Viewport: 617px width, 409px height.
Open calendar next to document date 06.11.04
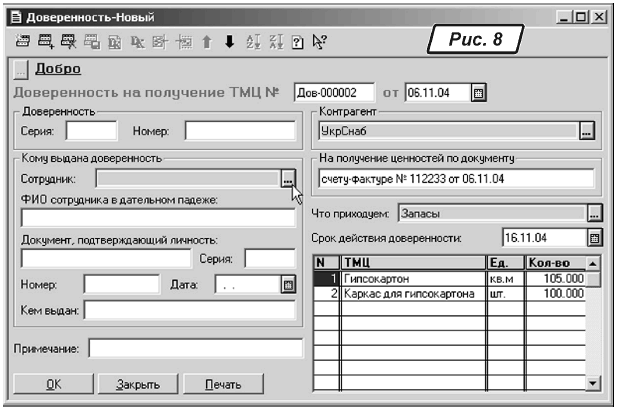478,93
